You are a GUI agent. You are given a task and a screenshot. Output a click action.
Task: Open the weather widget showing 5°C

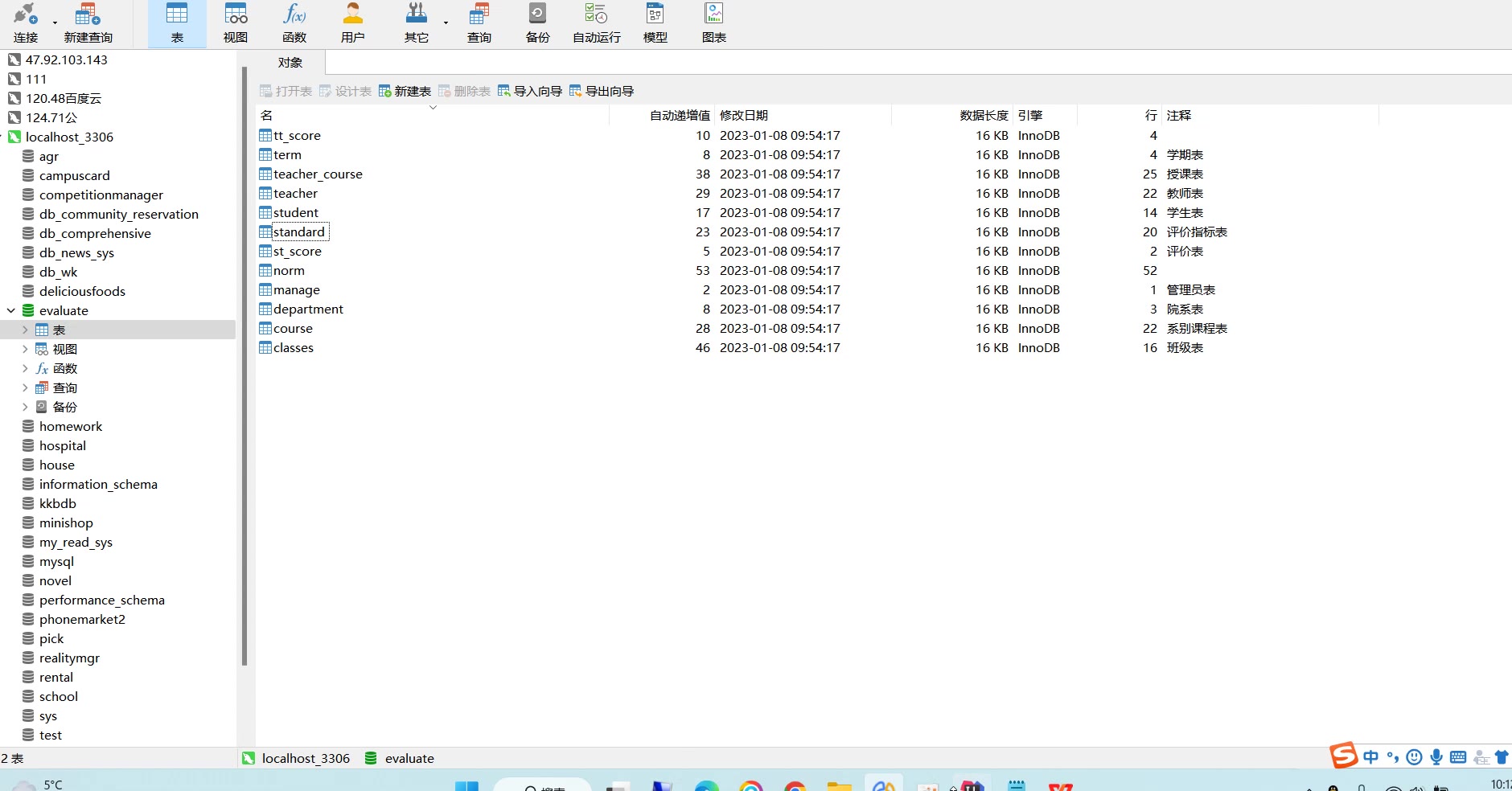tap(39, 784)
